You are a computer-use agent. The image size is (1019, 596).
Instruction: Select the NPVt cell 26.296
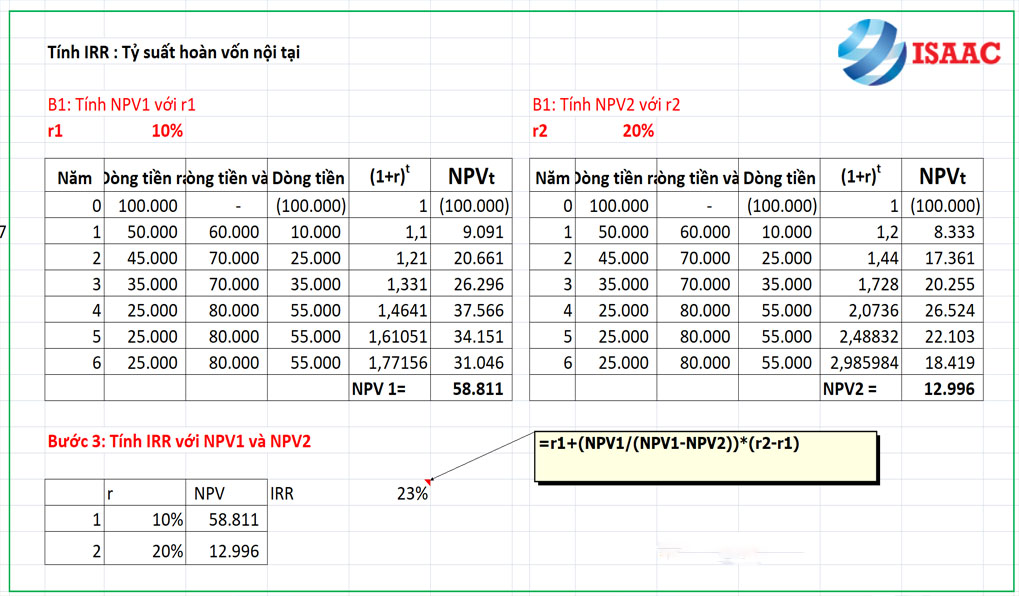[471, 284]
